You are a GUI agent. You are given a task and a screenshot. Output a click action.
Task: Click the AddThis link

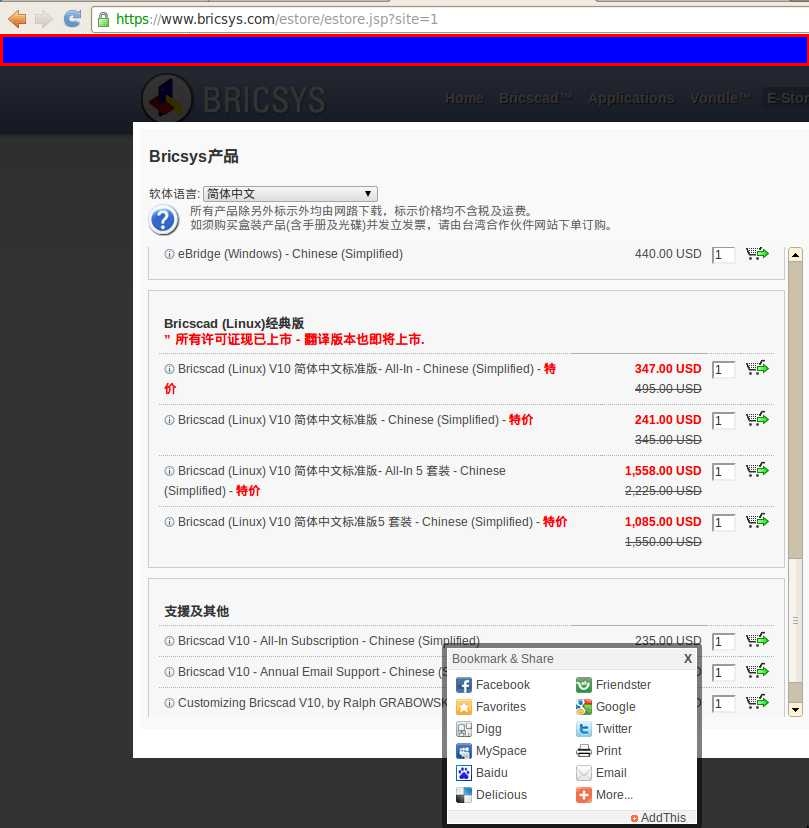[x=659, y=818]
